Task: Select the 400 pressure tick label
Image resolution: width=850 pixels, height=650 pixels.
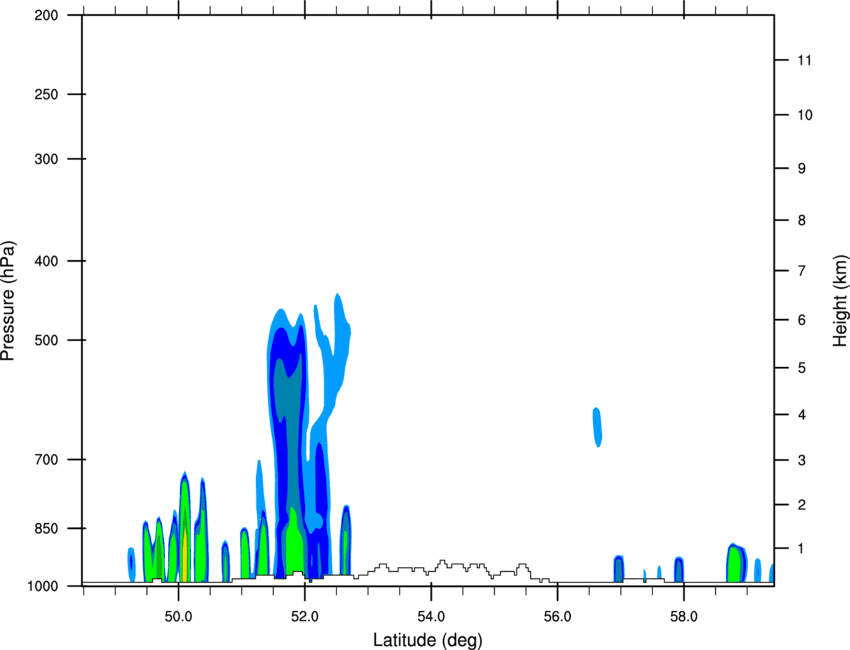Action: 47,261
